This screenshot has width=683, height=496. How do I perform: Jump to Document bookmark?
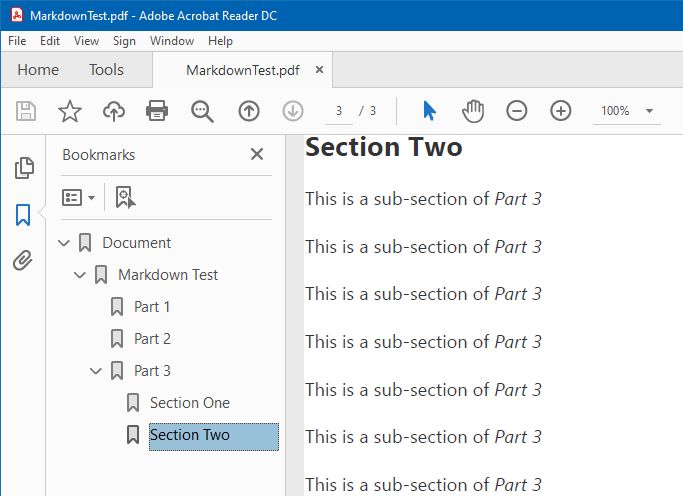(136, 243)
